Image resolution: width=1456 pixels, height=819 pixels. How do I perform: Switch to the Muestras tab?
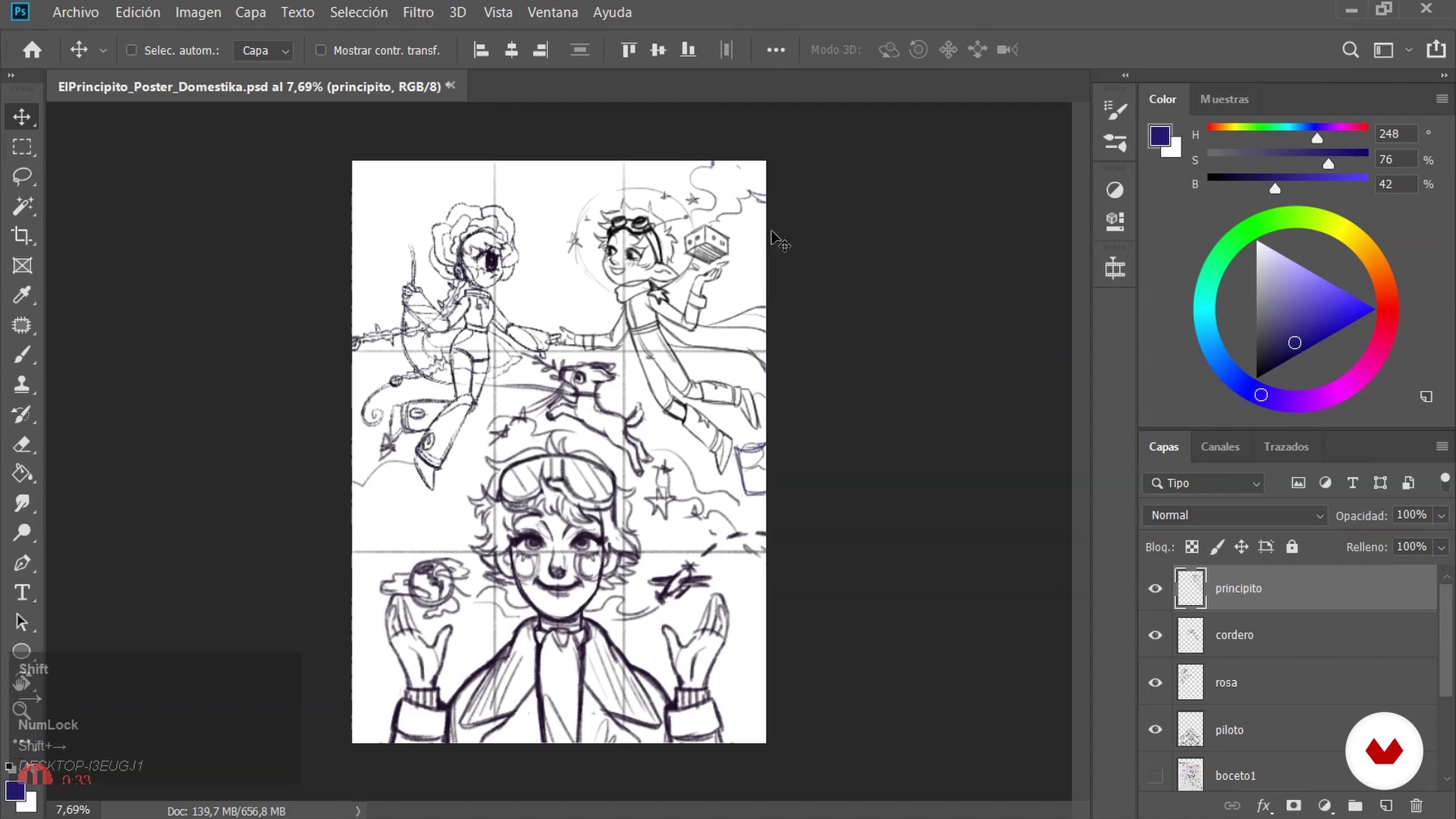point(1224,99)
